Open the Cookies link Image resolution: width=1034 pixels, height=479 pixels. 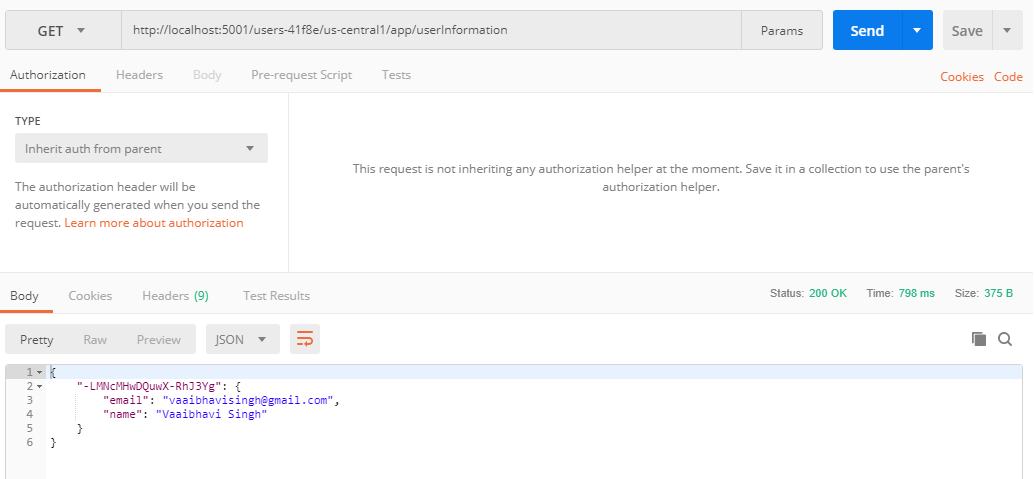[x=961, y=77]
